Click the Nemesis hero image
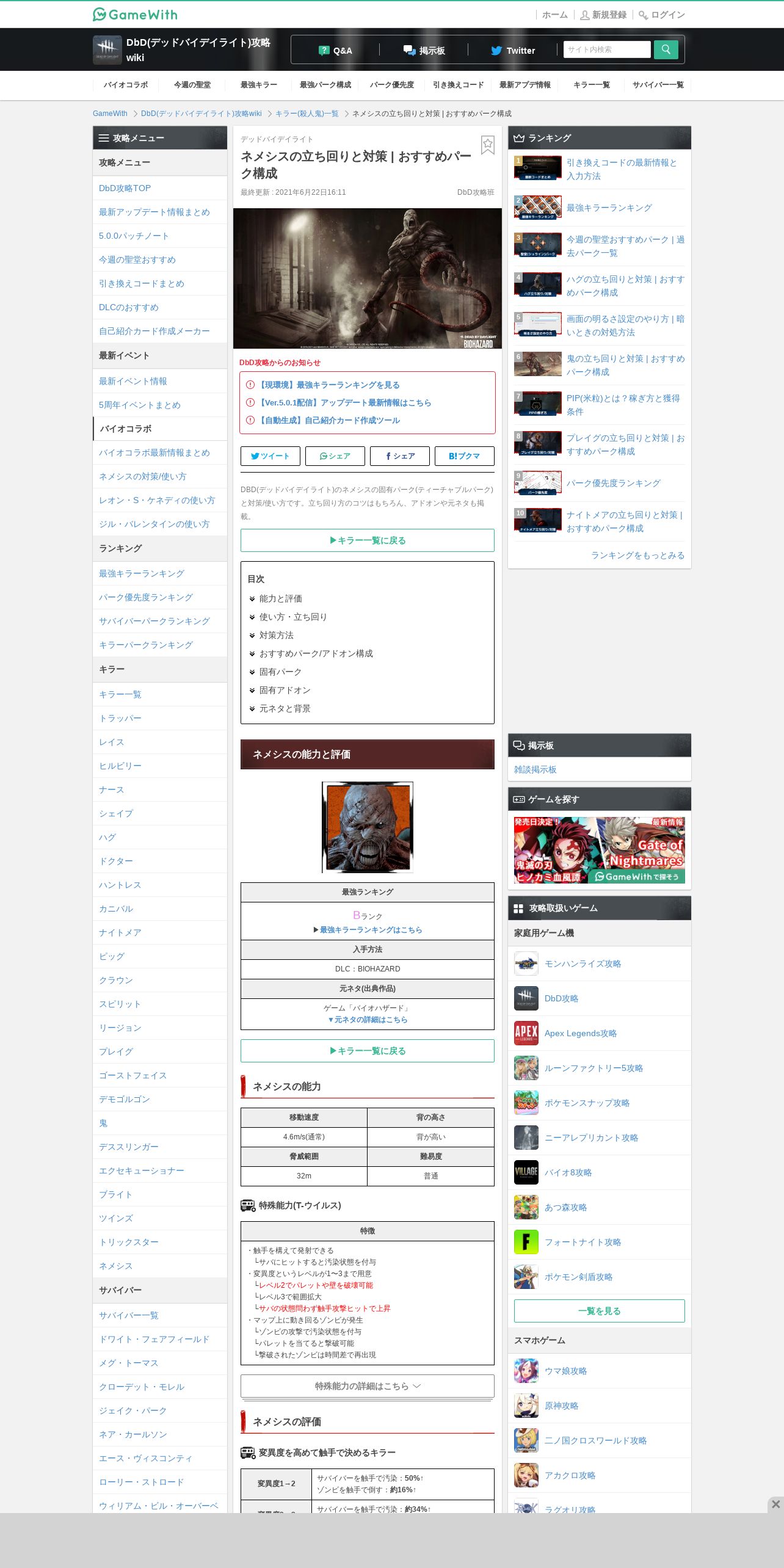This screenshot has height=1568, width=784. coord(368,278)
